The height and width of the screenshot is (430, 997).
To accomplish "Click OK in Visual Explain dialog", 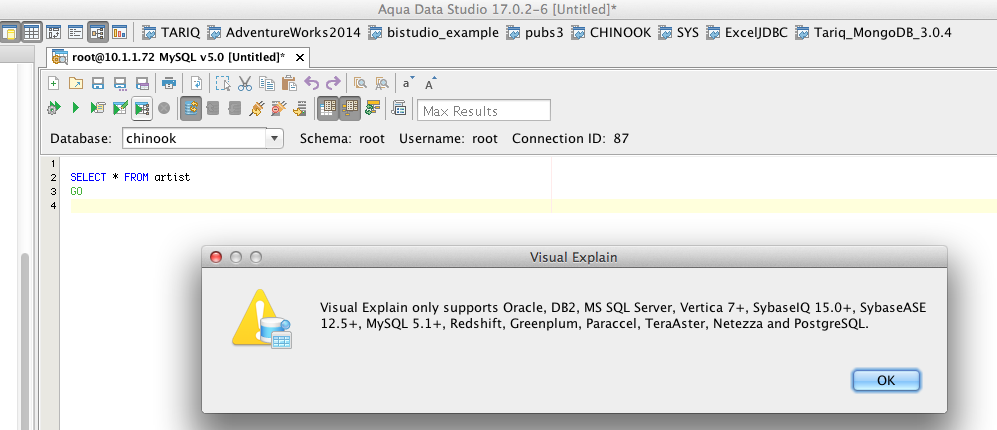I will tap(886, 380).
